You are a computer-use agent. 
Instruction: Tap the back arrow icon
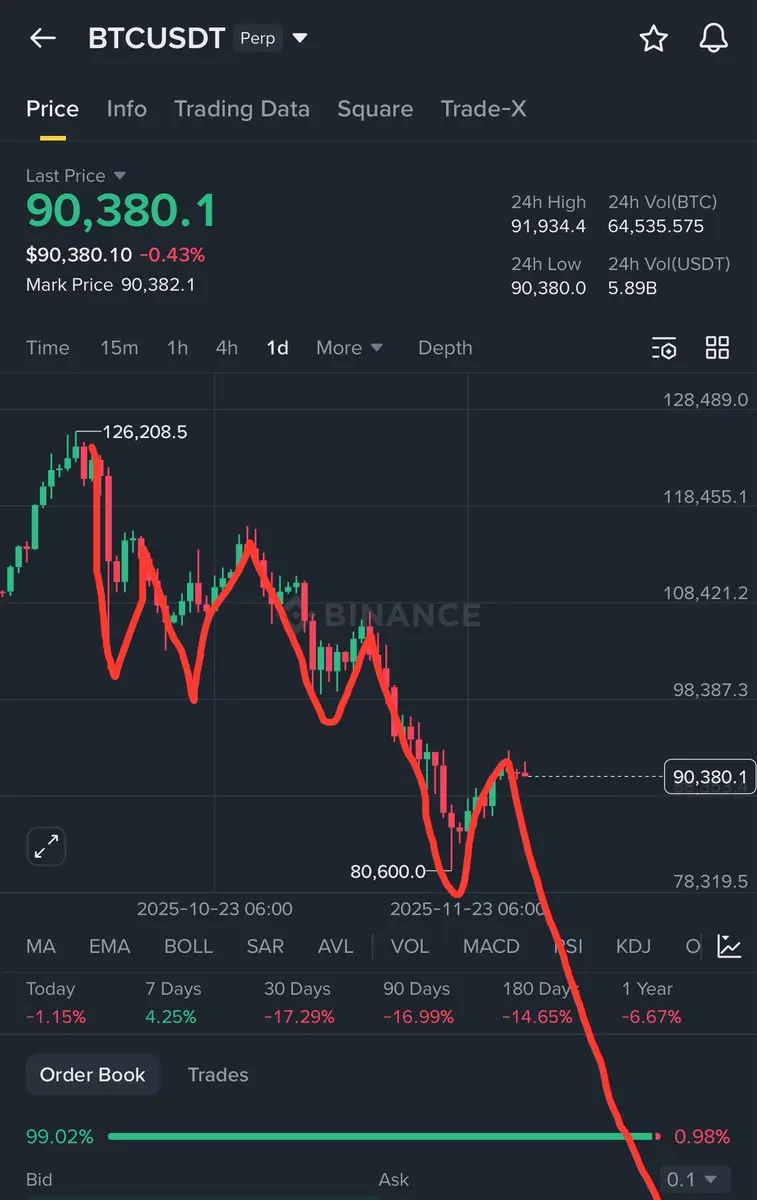coord(43,39)
